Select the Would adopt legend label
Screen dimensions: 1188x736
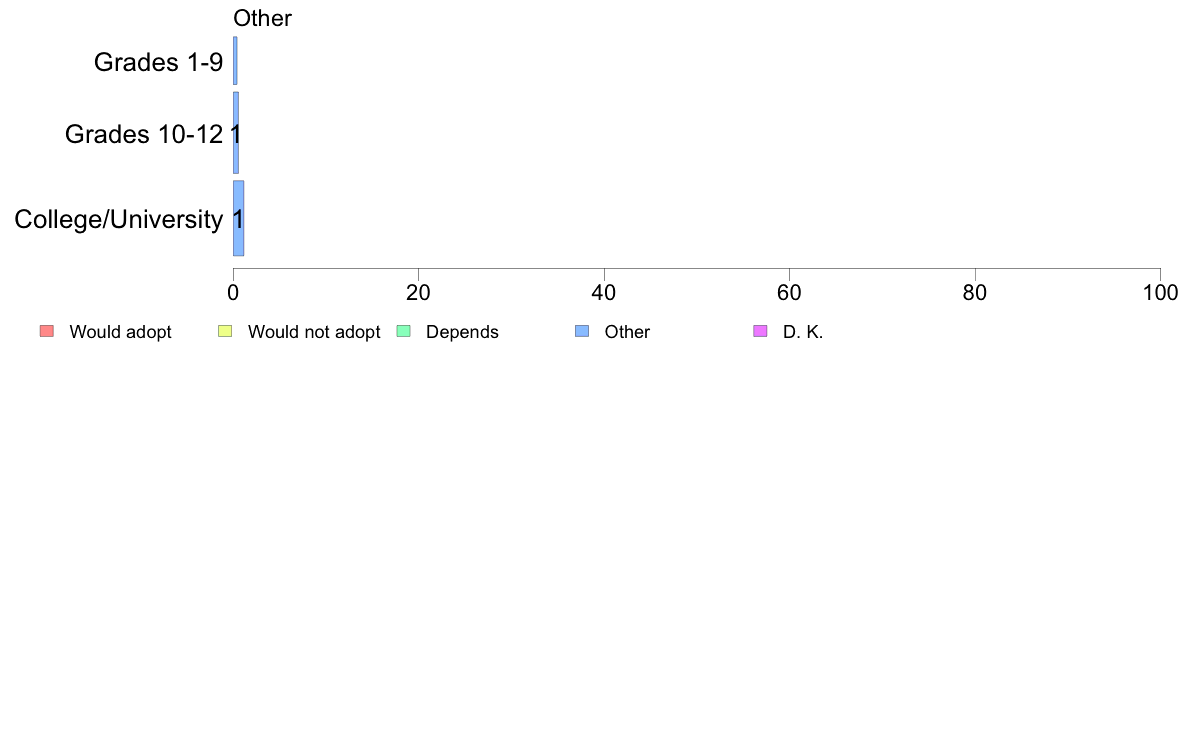(x=120, y=332)
